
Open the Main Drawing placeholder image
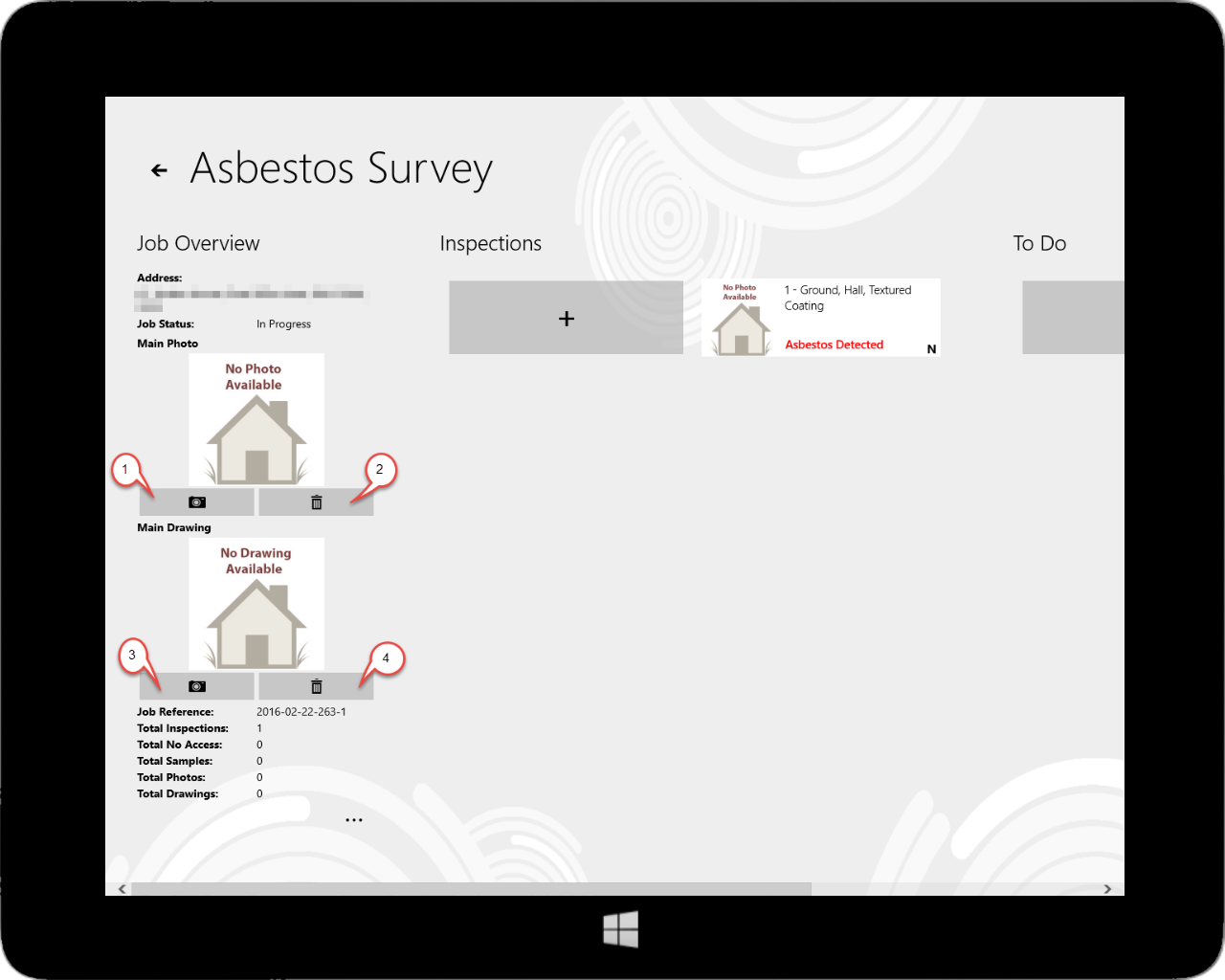(256, 604)
